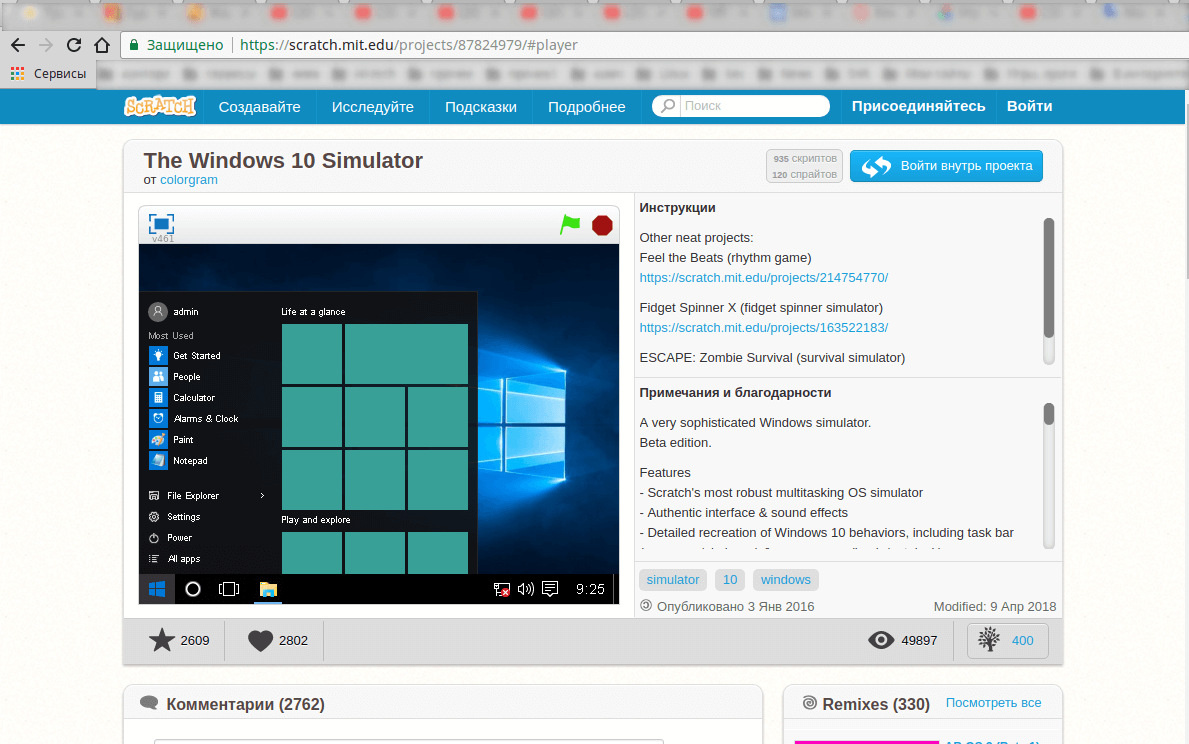
Task: Open Cortana circle icon in simulator taskbar
Action: point(193,589)
